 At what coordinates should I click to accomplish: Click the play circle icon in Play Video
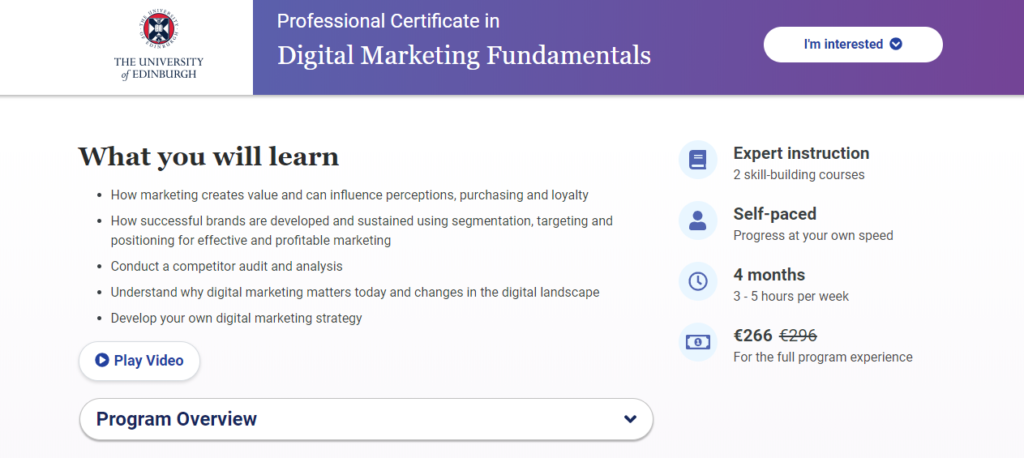click(x=101, y=360)
